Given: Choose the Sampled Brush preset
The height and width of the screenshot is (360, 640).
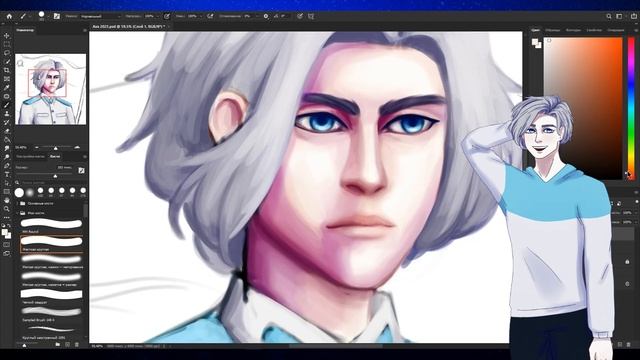Looking at the screenshot, I should pos(51,313).
